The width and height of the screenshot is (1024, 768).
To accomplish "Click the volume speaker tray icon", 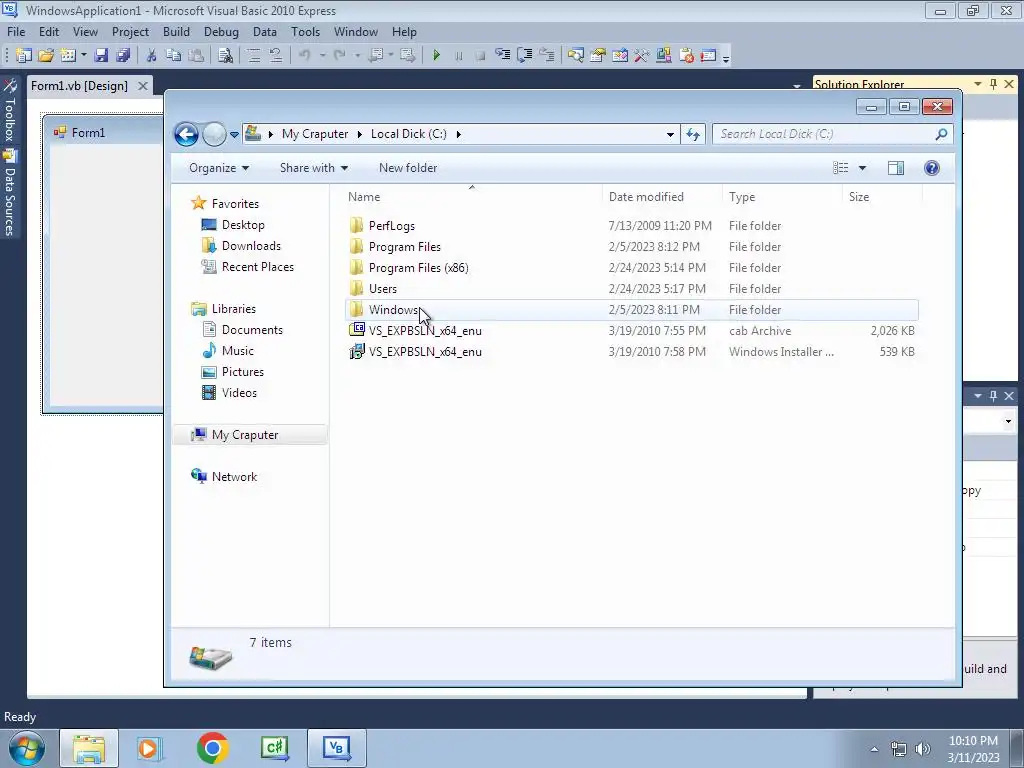I will coord(922,749).
